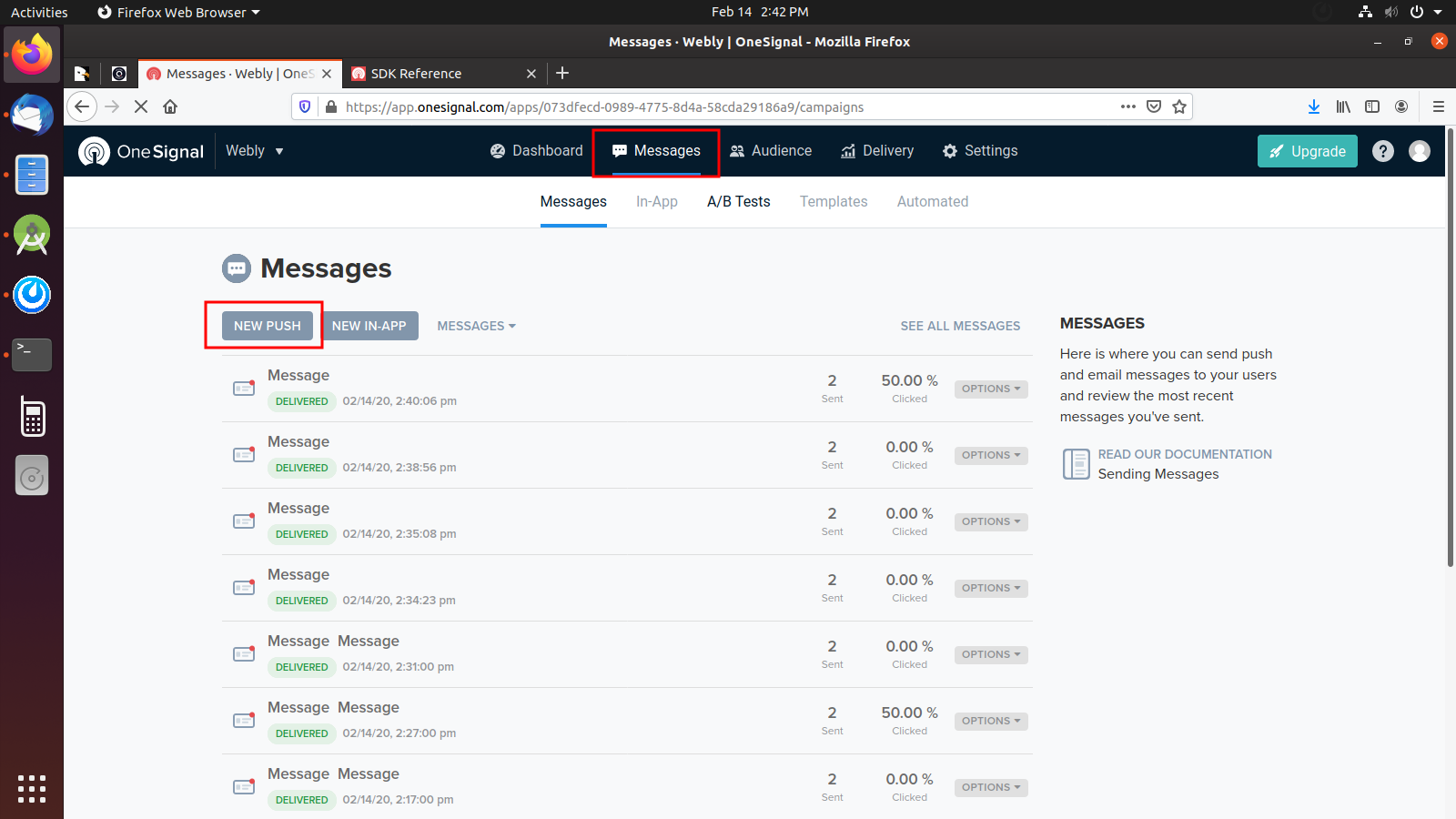
Task: Click the user profile avatar icon
Action: 1420,151
